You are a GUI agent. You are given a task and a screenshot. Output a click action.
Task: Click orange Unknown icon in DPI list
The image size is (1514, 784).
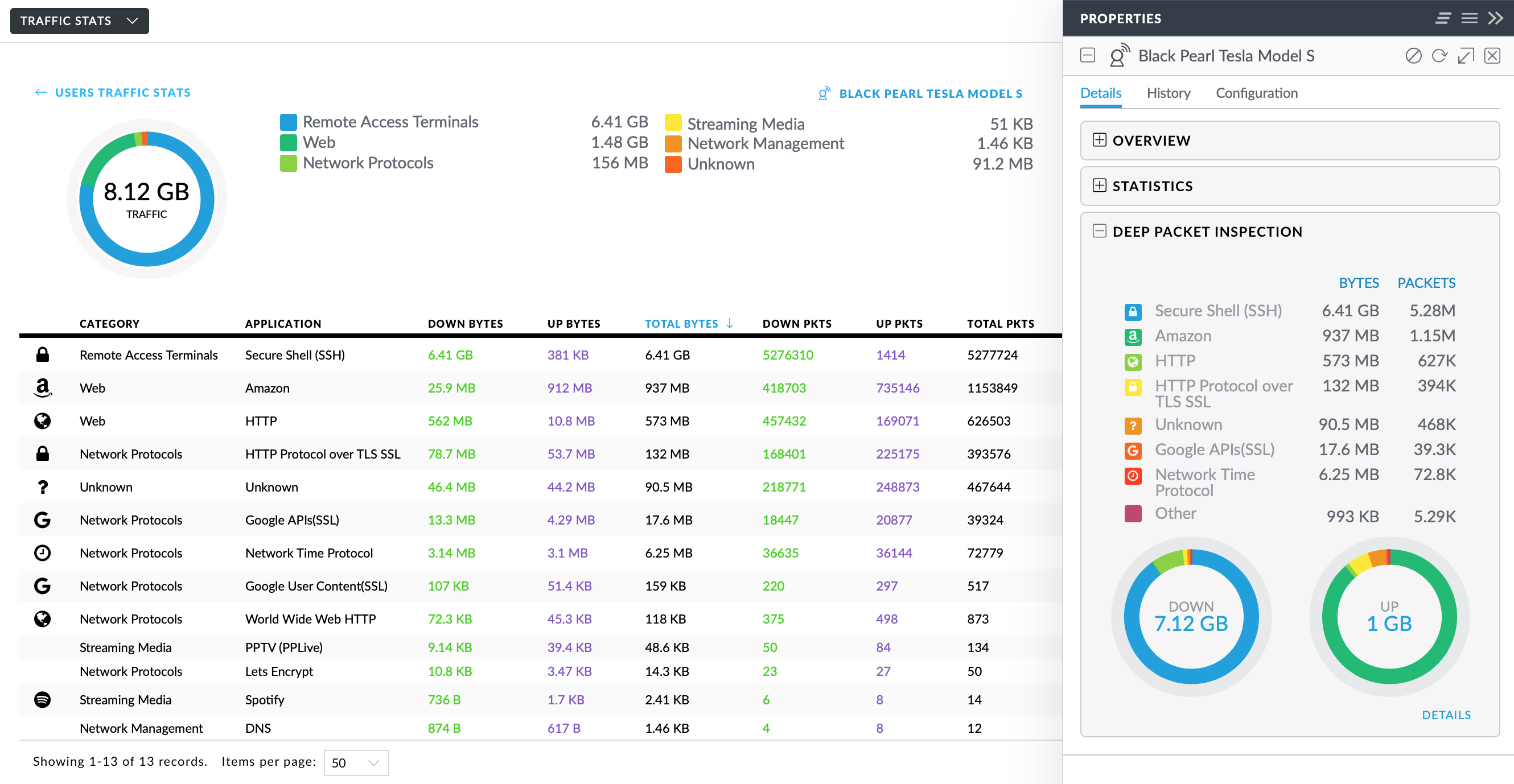click(1133, 426)
